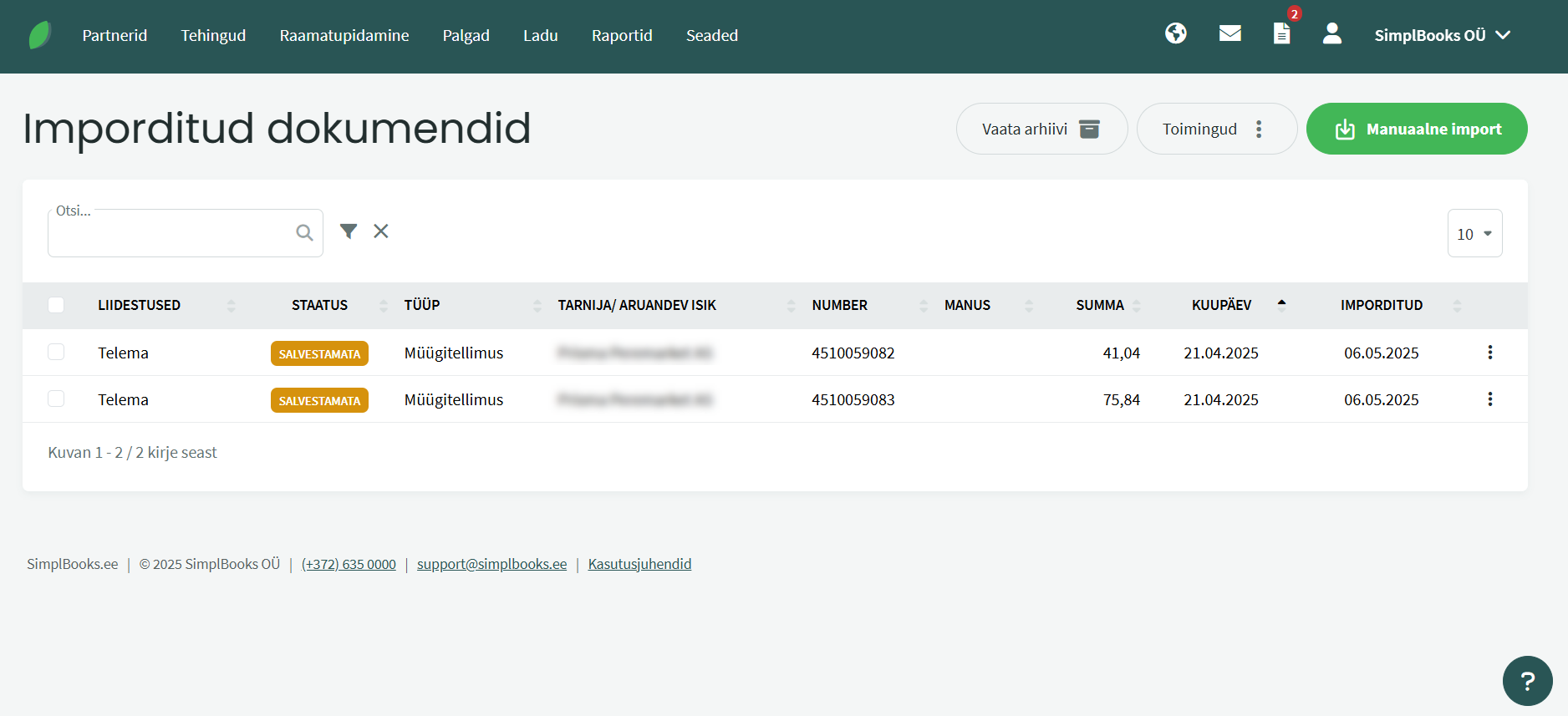Open the Raportid menu
Image resolution: width=1568 pixels, height=716 pixels.
click(622, 35)
